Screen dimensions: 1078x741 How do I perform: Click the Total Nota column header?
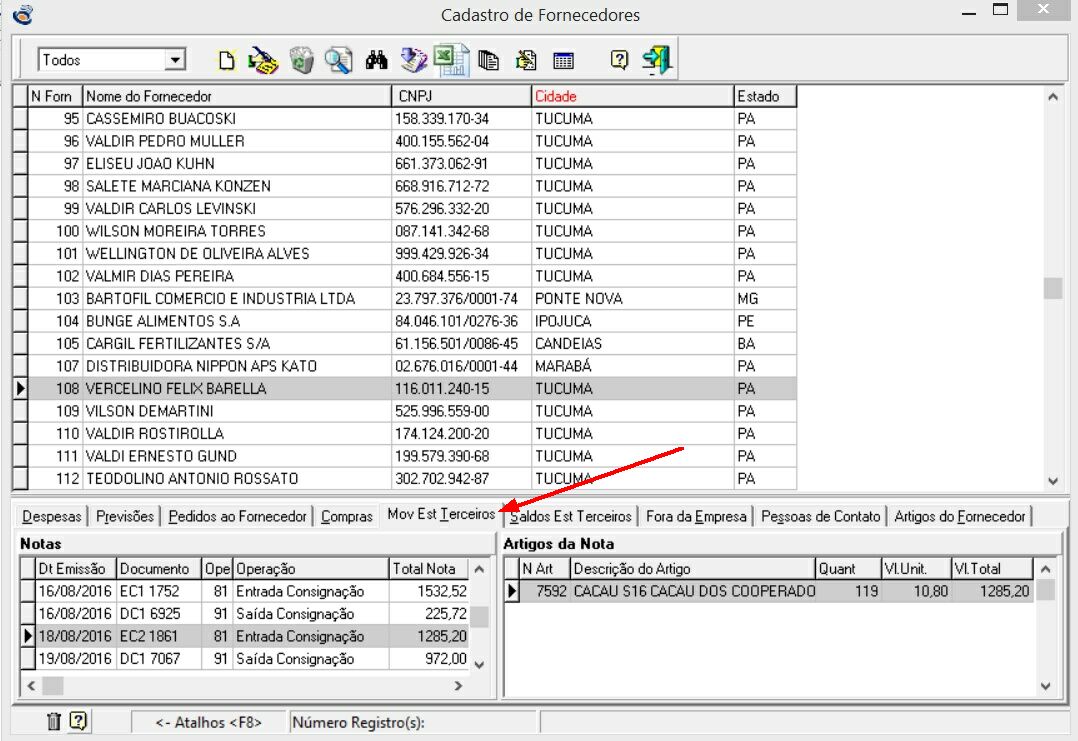pyautogui.click(x=429, y=568)
